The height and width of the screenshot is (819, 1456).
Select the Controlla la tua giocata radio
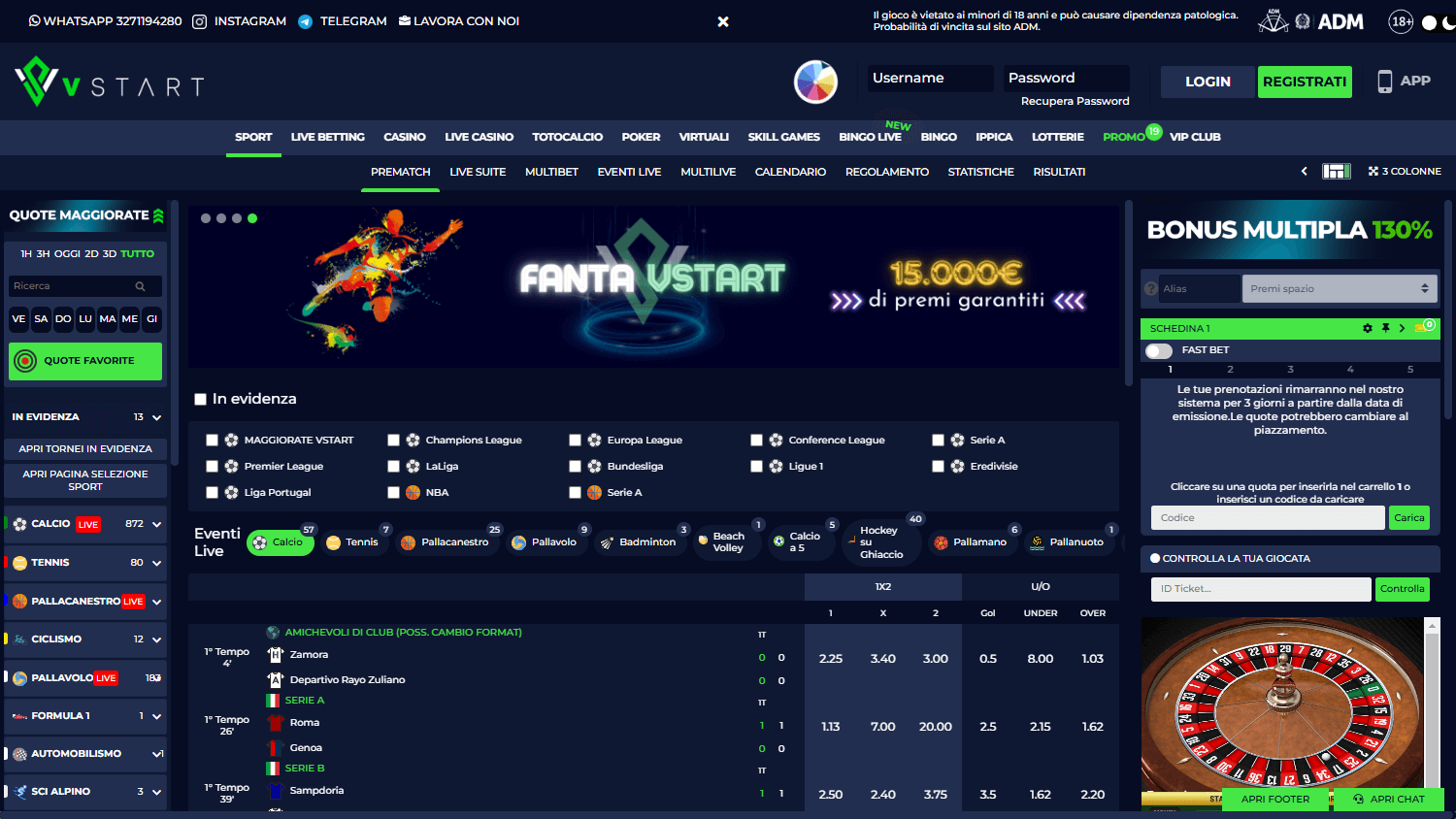pos(1155,559)
